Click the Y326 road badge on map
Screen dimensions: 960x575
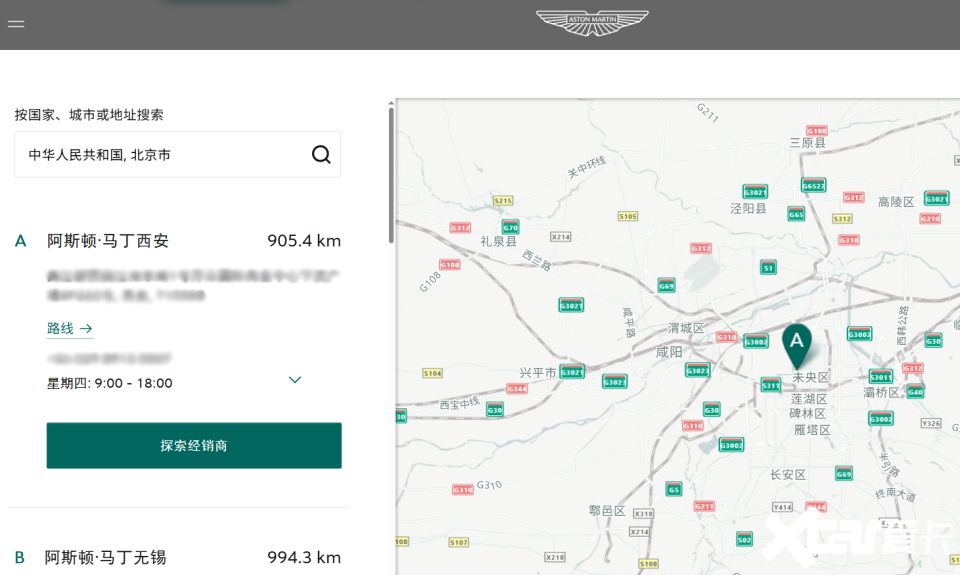pyautogui.click(x=931, y=423)
